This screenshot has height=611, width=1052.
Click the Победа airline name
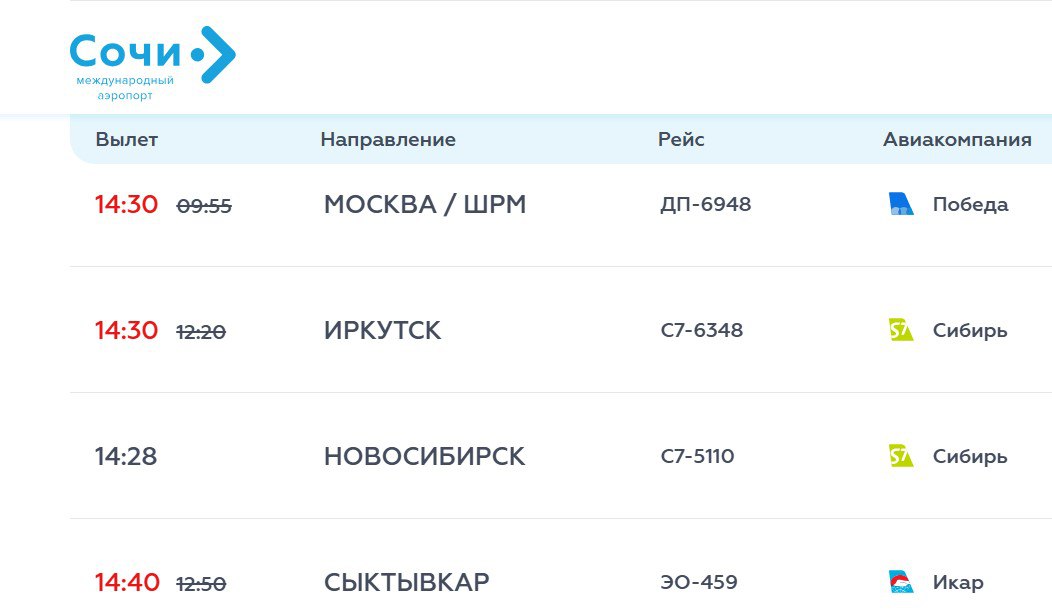point(970,205)
